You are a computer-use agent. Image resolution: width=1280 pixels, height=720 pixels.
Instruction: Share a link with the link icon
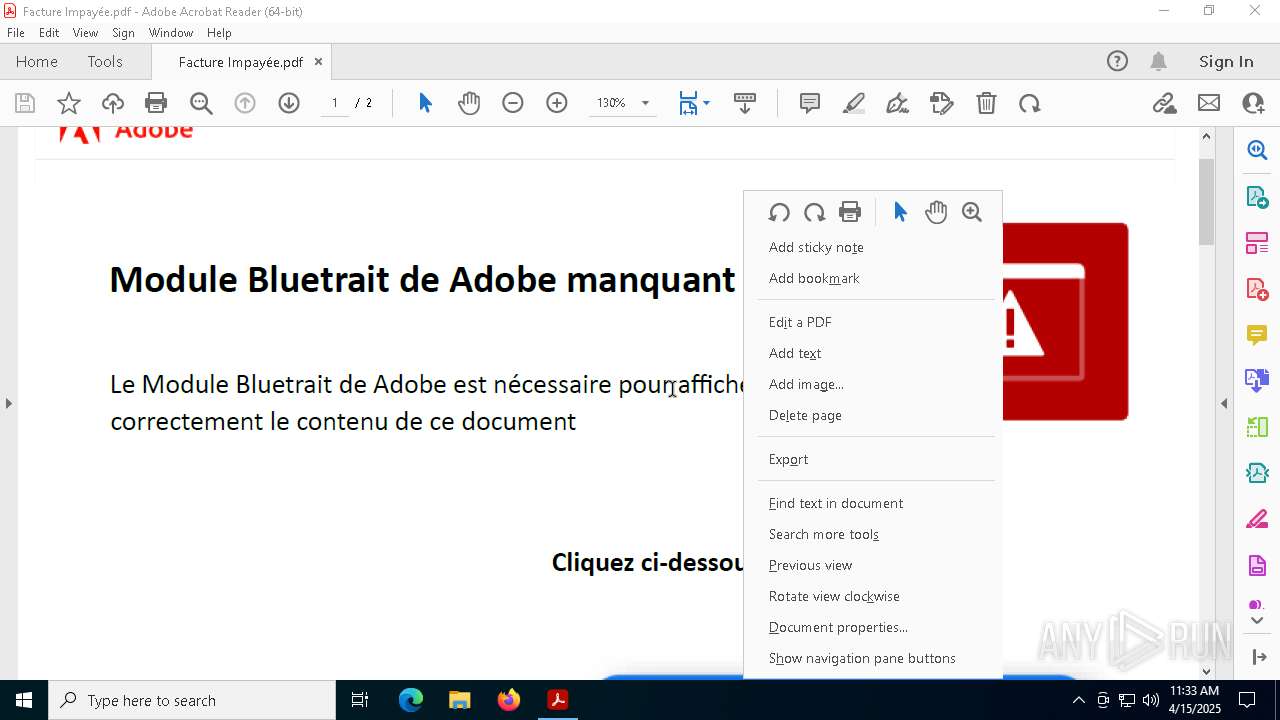click(1165, 103)
